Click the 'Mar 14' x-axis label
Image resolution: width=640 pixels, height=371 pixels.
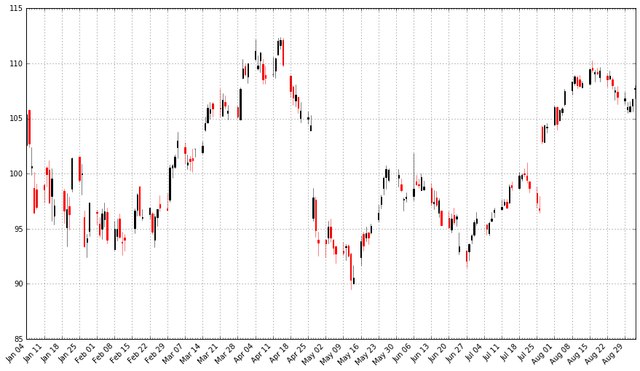click(x=191, y=353)
